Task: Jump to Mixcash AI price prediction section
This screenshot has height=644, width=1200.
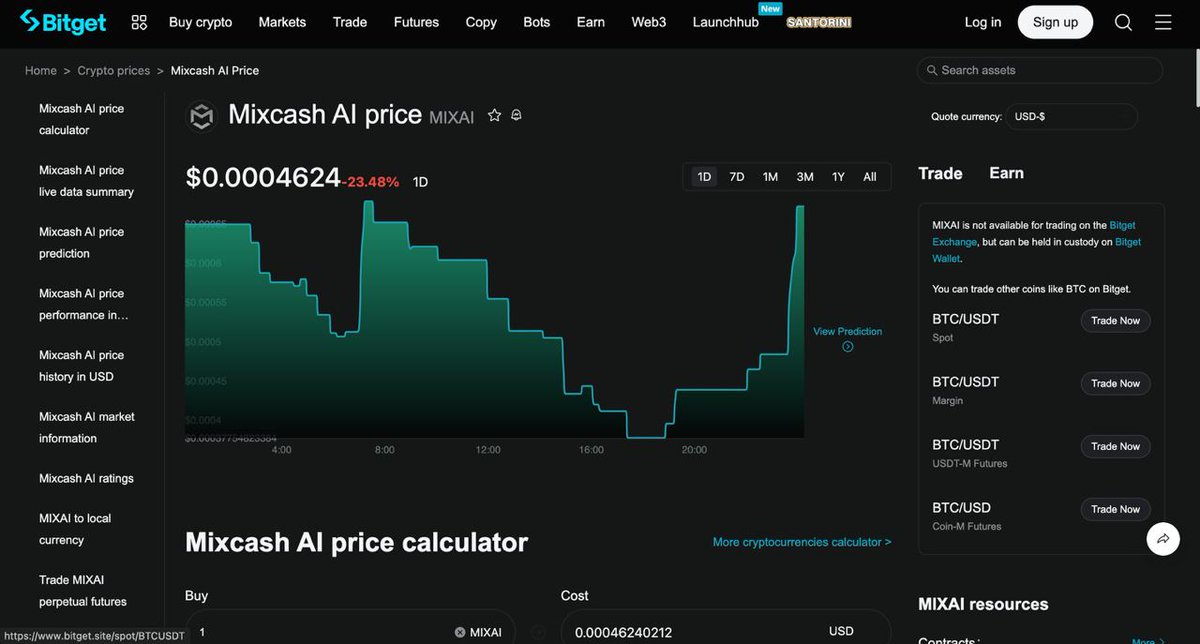Action: pyautogui.click(x=81, y=242)
